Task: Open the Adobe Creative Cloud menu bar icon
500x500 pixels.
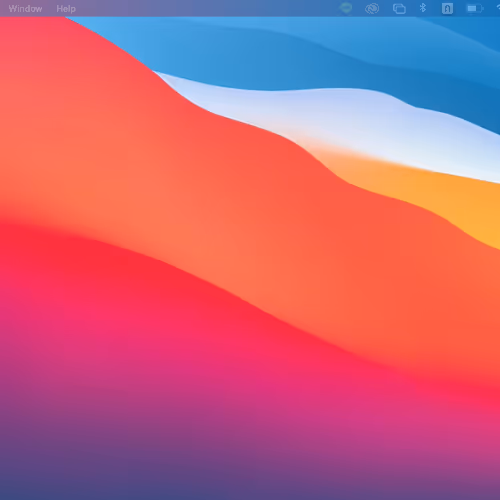Action: pyautogui.click(x=372, y=8)
